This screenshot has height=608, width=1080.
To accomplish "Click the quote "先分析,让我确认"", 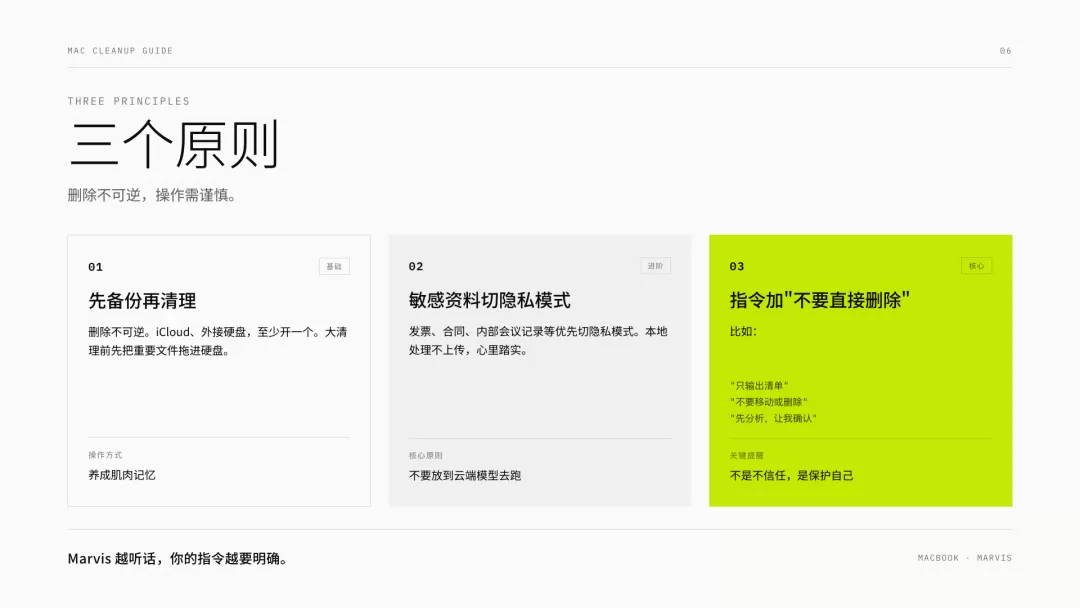I will [x=773, y=419].
